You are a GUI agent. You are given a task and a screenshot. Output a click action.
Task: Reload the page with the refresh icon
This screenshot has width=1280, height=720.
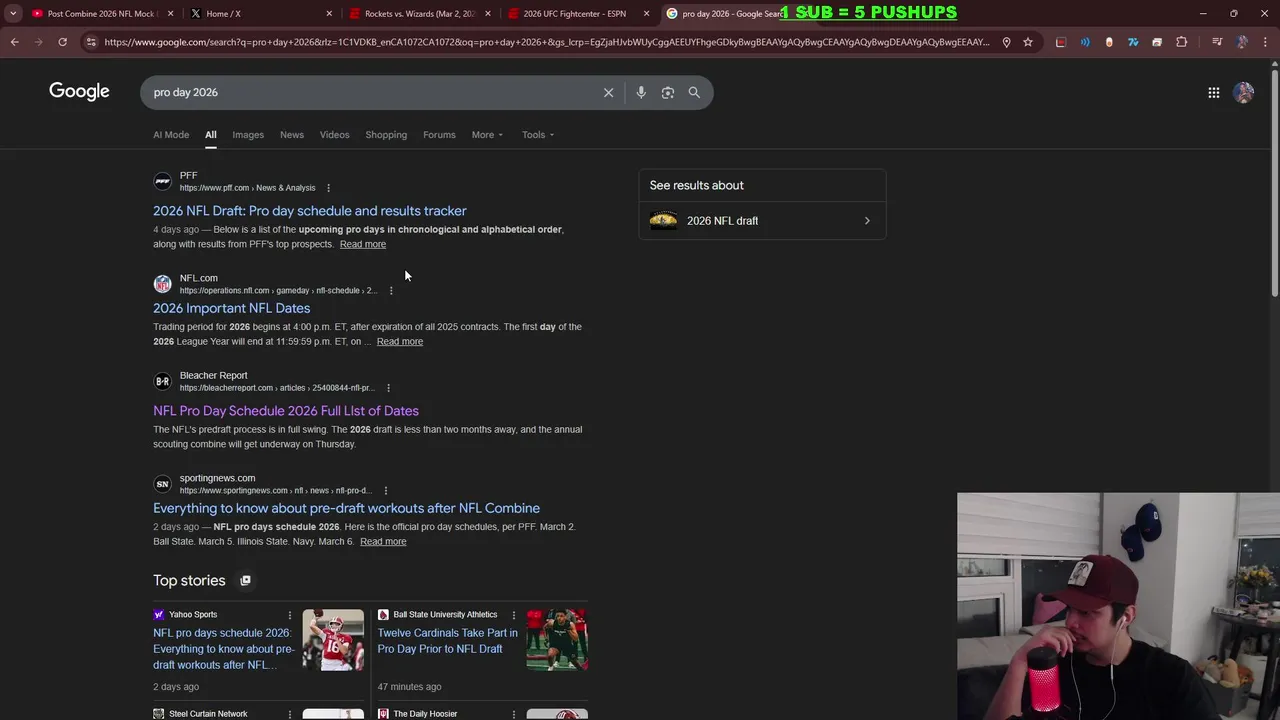pyautogui.click(x=62, y=42)
